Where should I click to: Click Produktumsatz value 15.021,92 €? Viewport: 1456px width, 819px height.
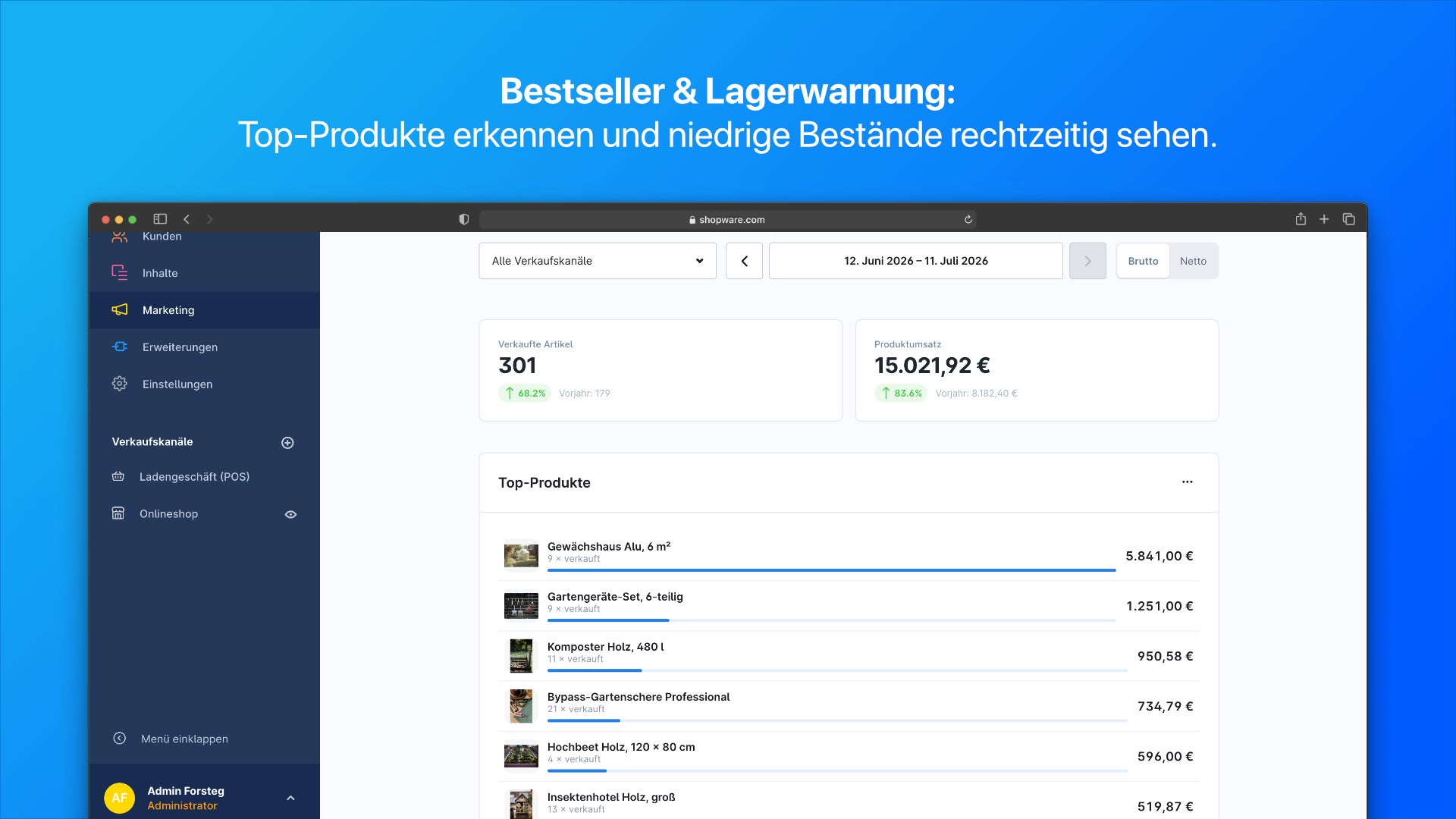[932, 366]
